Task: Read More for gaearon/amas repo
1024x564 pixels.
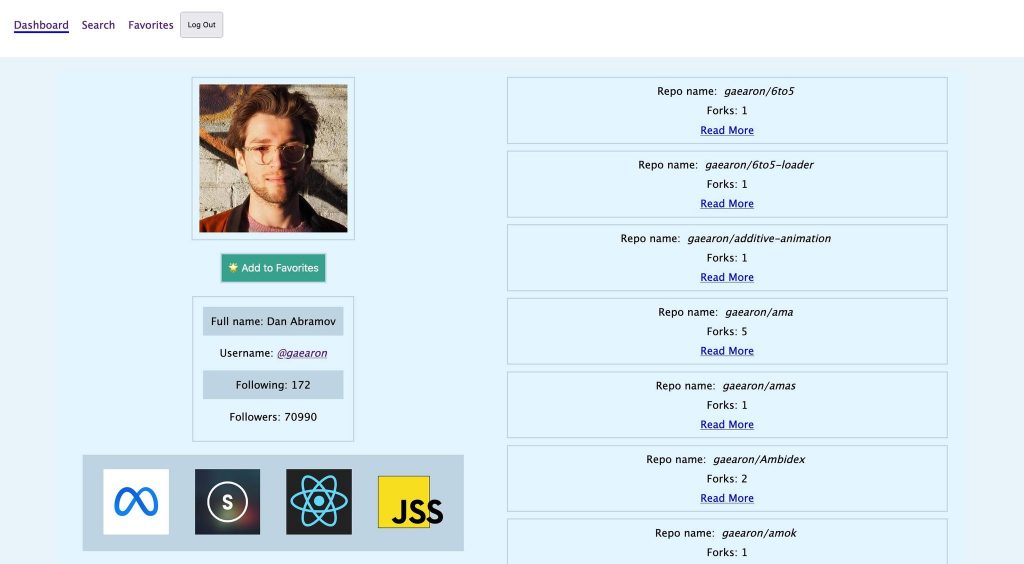Action: pos(727,424)
